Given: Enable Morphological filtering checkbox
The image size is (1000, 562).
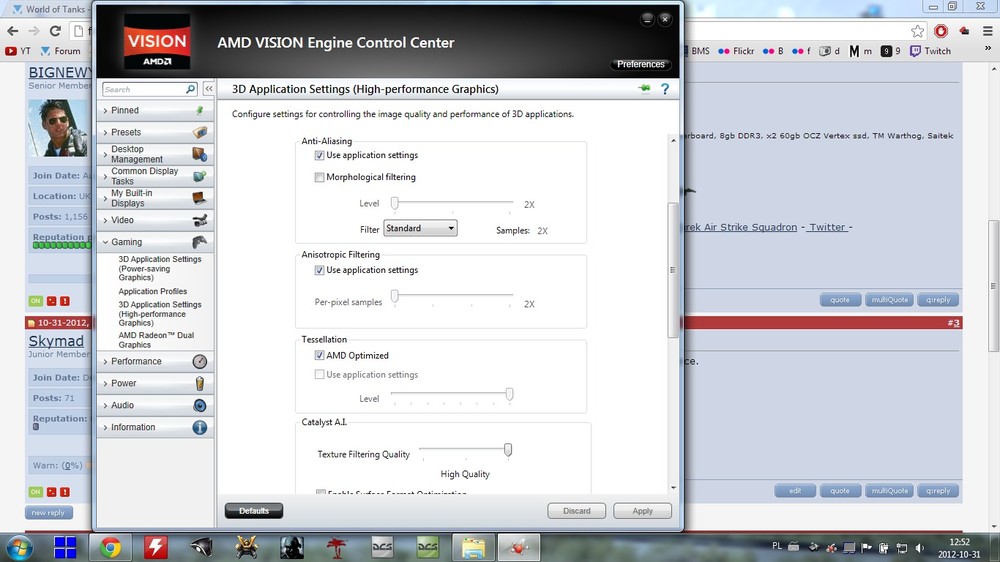Looking at the screenshot, I should pyautogui.click(x=319, y=177).
